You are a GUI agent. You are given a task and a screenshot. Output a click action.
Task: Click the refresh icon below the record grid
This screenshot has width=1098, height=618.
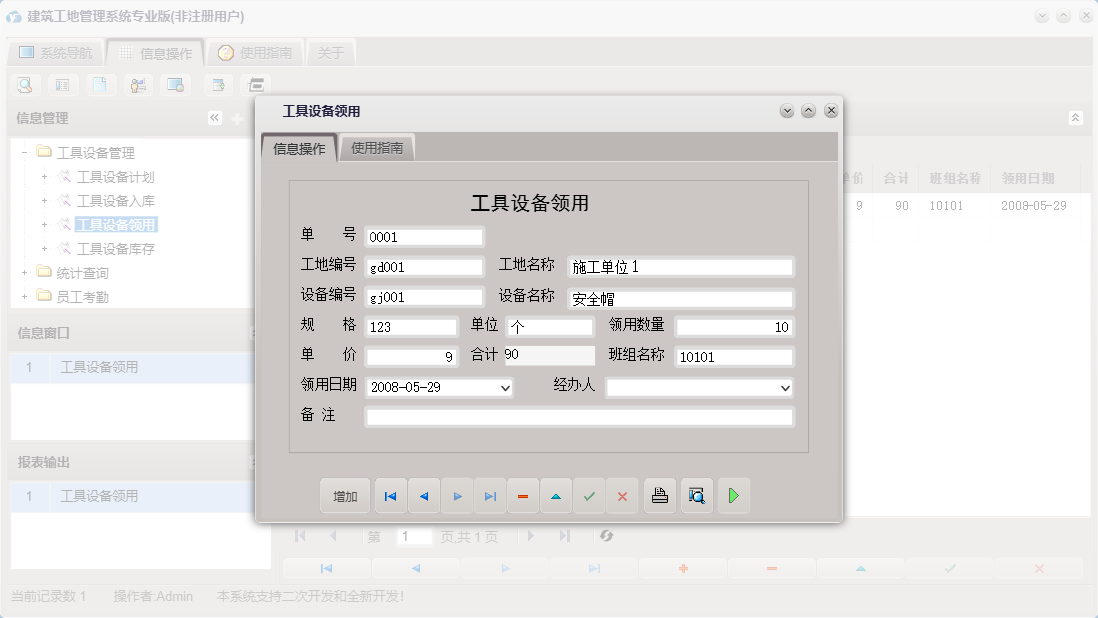(x=606, y=536)
